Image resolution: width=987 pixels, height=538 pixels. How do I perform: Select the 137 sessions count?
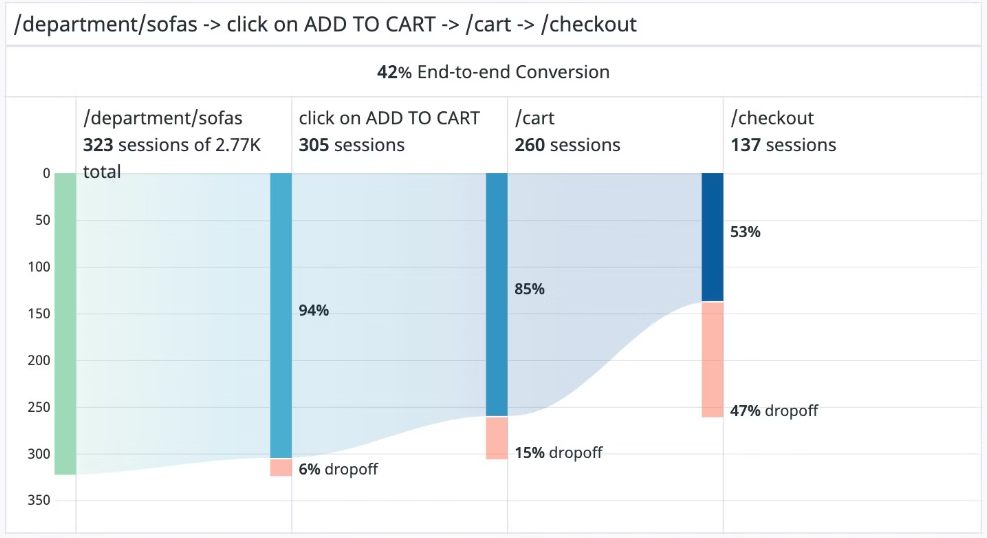[783, 145]
